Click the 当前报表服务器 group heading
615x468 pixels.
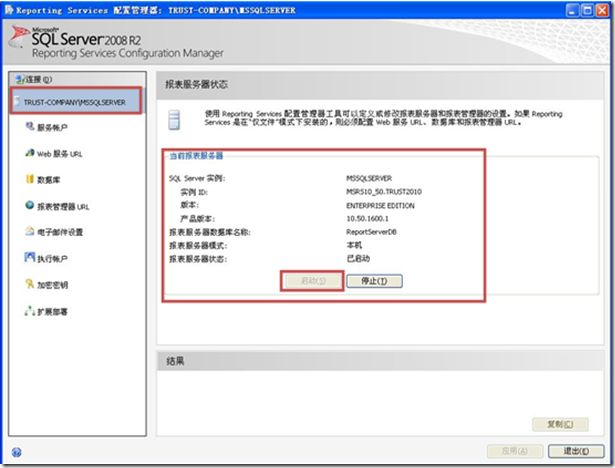[196, 156]
